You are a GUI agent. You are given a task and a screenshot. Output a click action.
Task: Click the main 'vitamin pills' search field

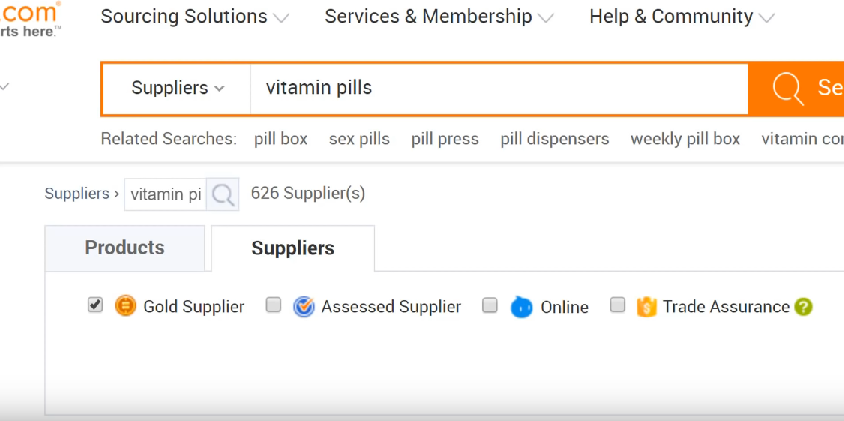[x=495, y=88]
